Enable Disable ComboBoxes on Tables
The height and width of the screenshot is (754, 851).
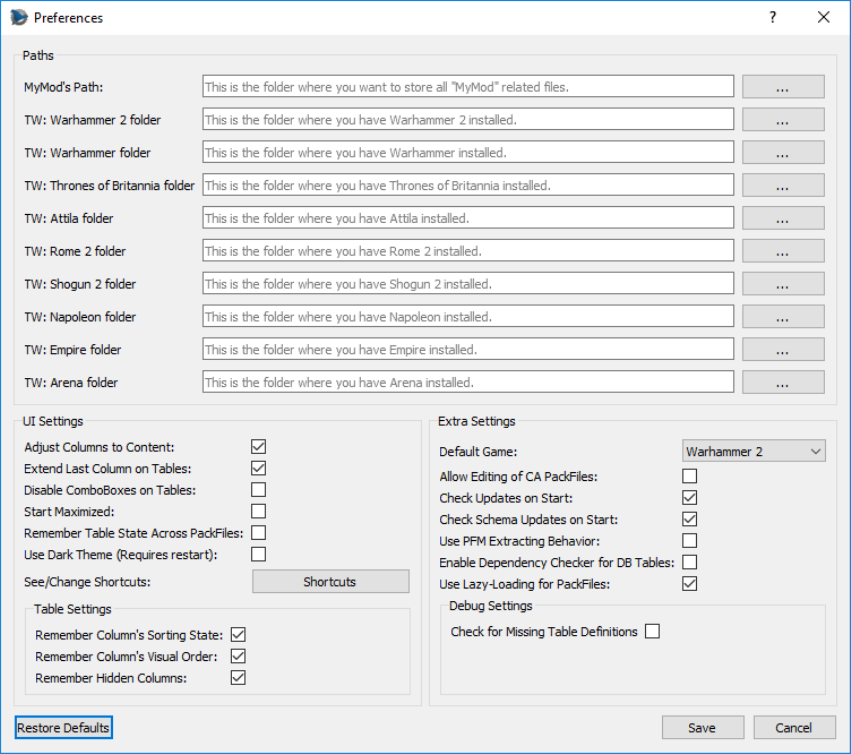pos(258,490)
